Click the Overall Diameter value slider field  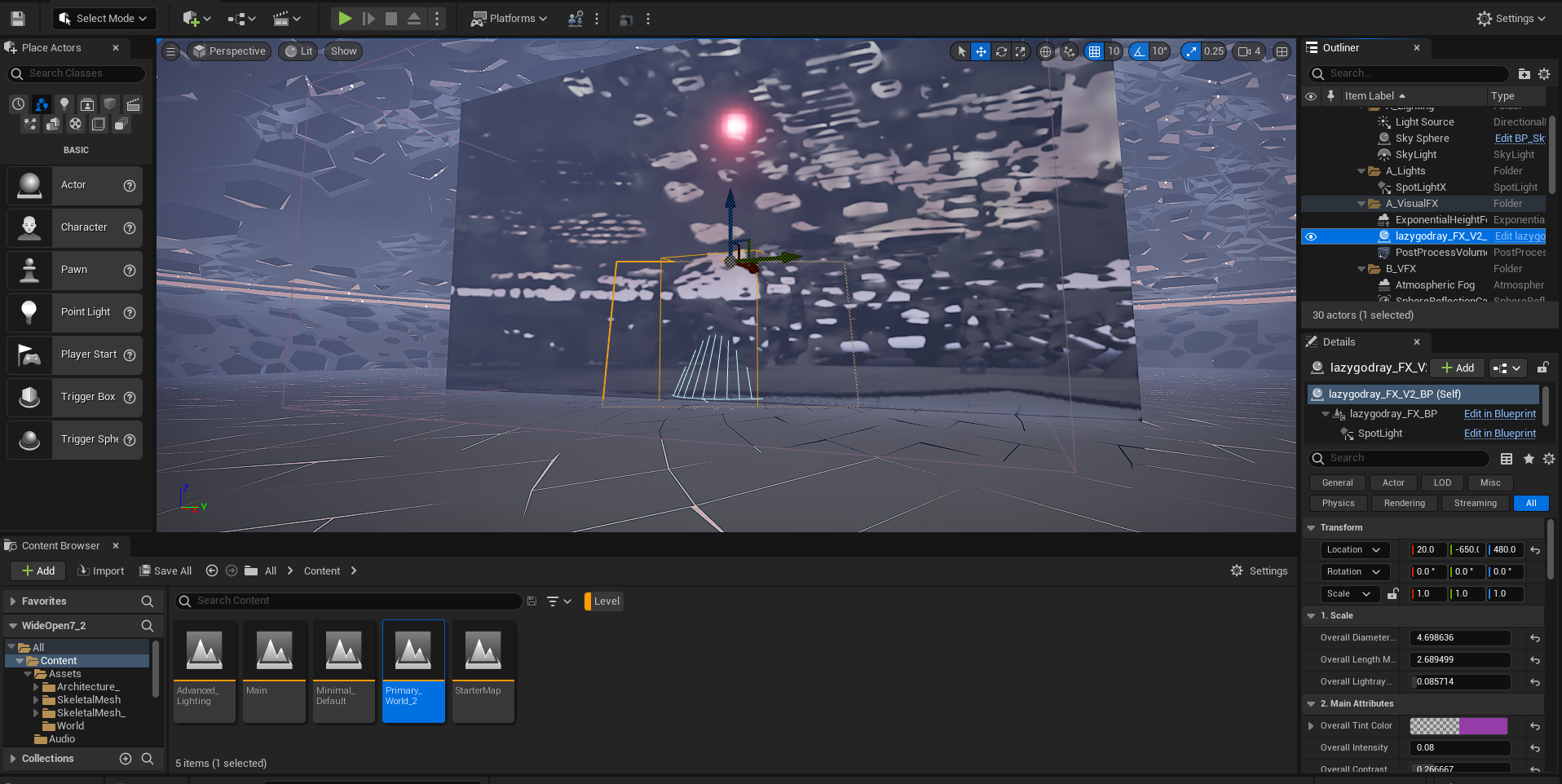1460,638
